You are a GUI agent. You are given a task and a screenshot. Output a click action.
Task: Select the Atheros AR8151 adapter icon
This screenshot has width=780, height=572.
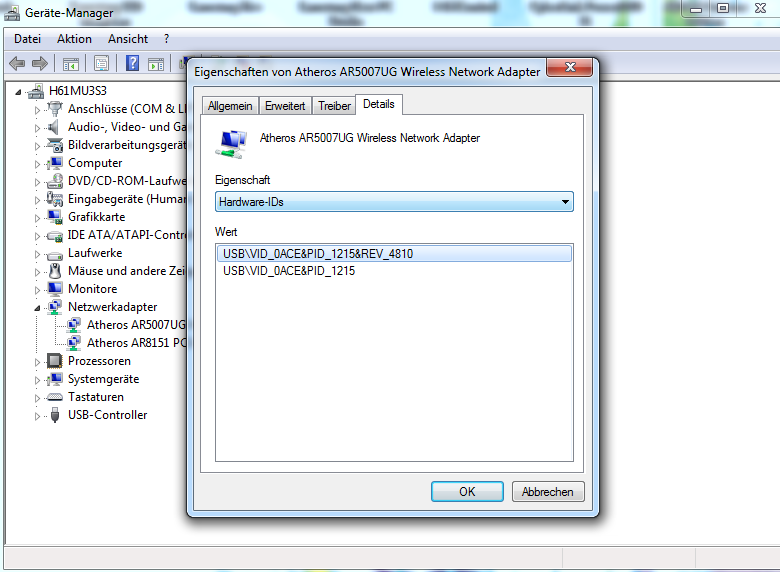(74, 343)
